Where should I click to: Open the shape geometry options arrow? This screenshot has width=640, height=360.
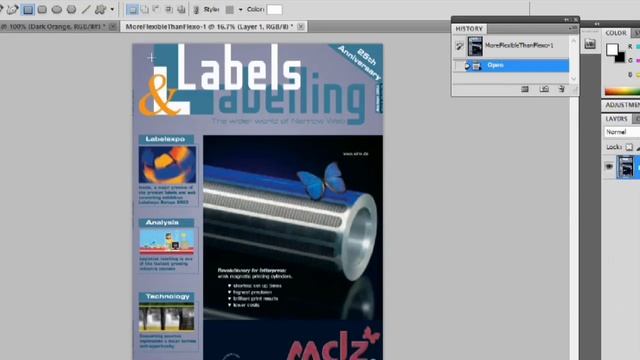[112, 9]
